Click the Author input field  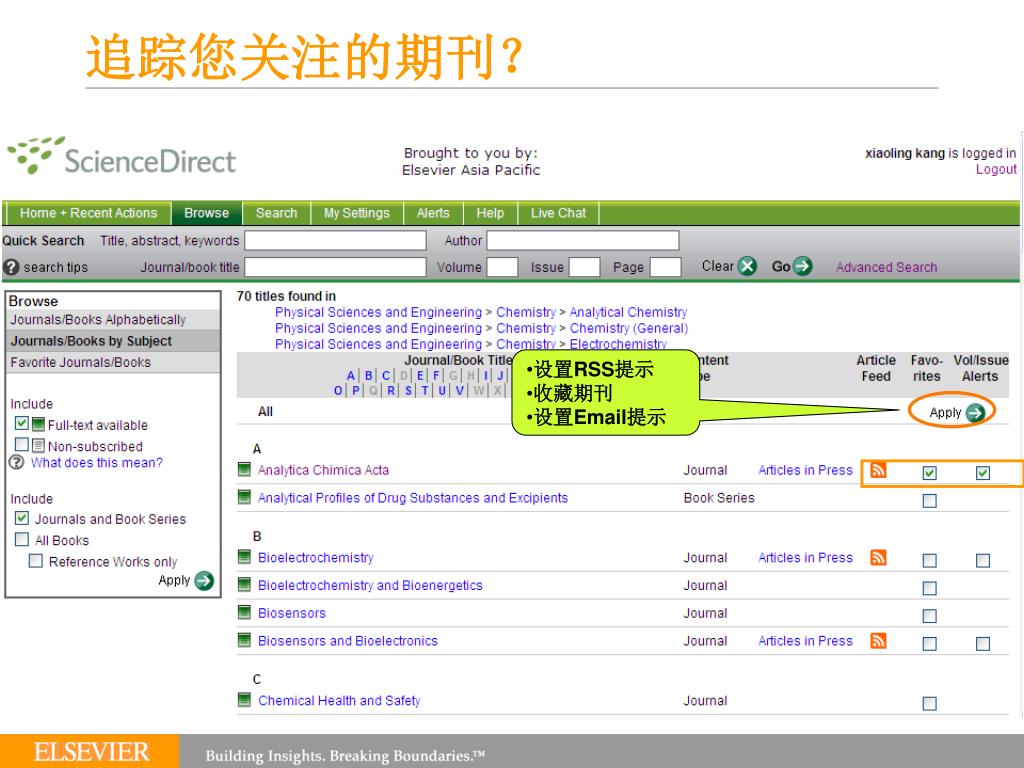(x=583, y=240)
